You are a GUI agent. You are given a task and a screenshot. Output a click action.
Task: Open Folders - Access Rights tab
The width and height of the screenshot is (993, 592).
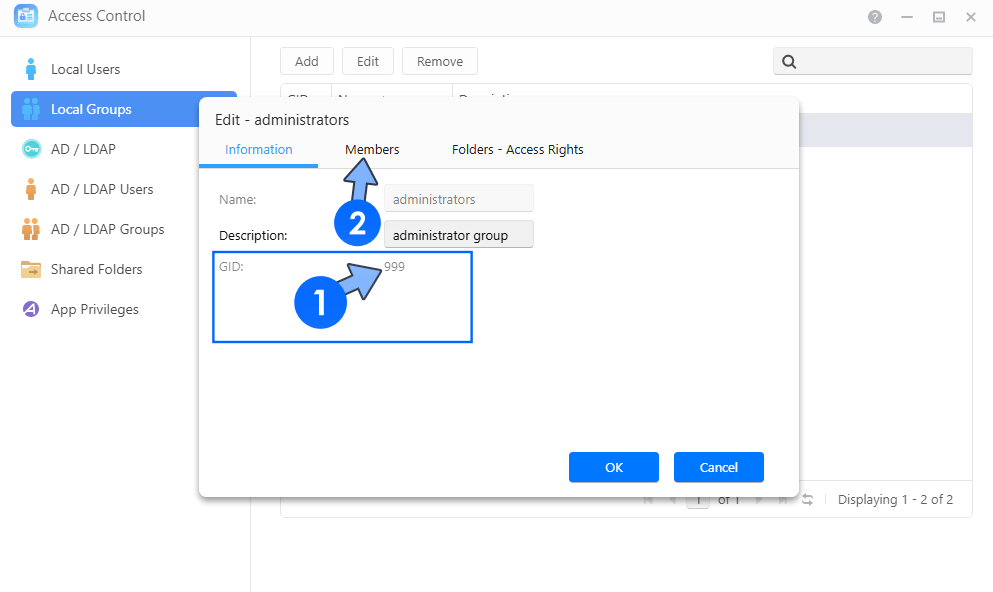[517, 149]
